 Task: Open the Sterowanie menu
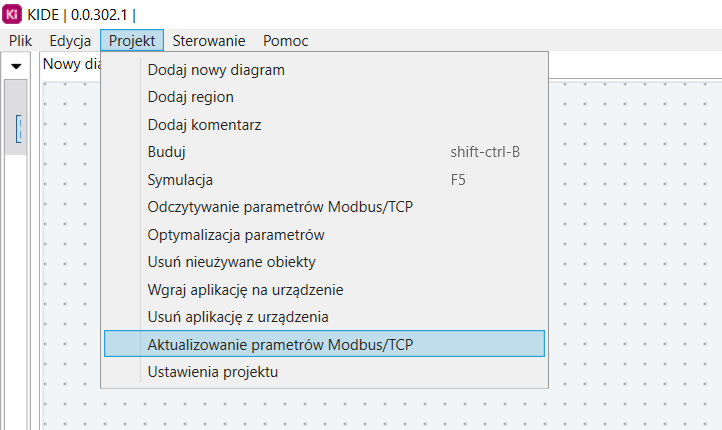pos(209,41)
